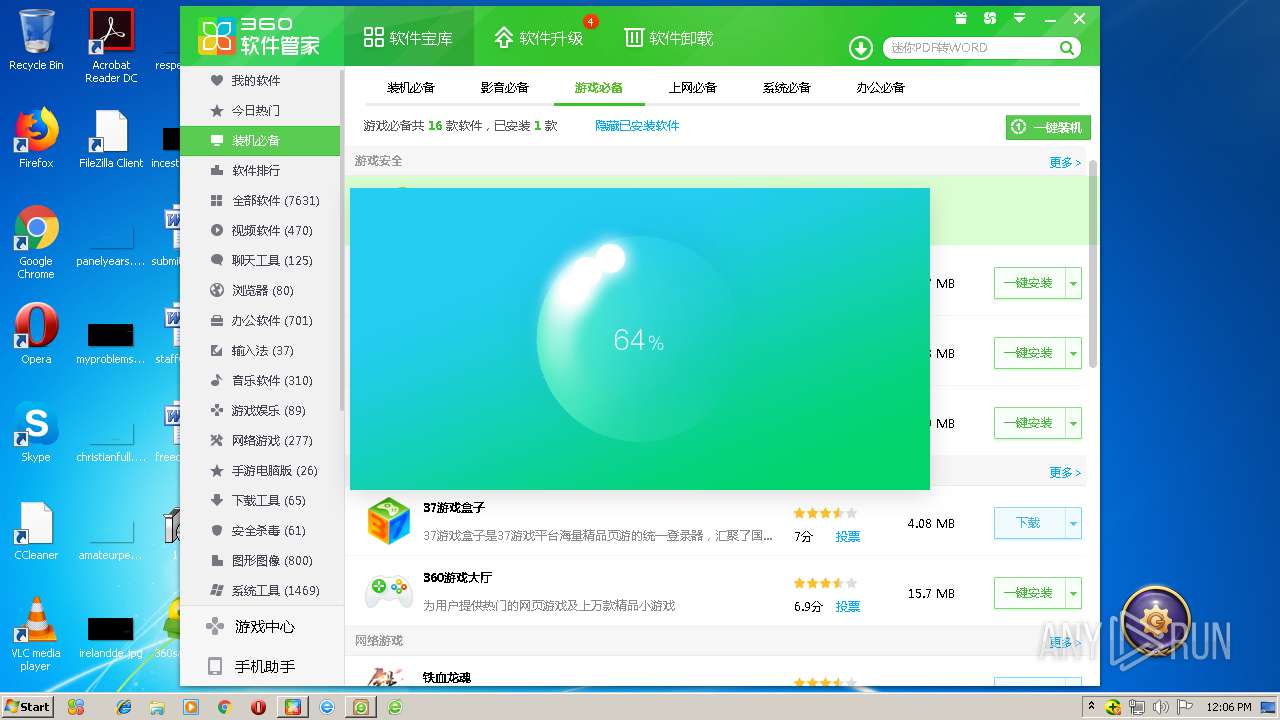Image resolution: width=1280 pixels, height=720 pixels.
Task: Open 视频软件 (470) category
Action: tap(260, 230)
